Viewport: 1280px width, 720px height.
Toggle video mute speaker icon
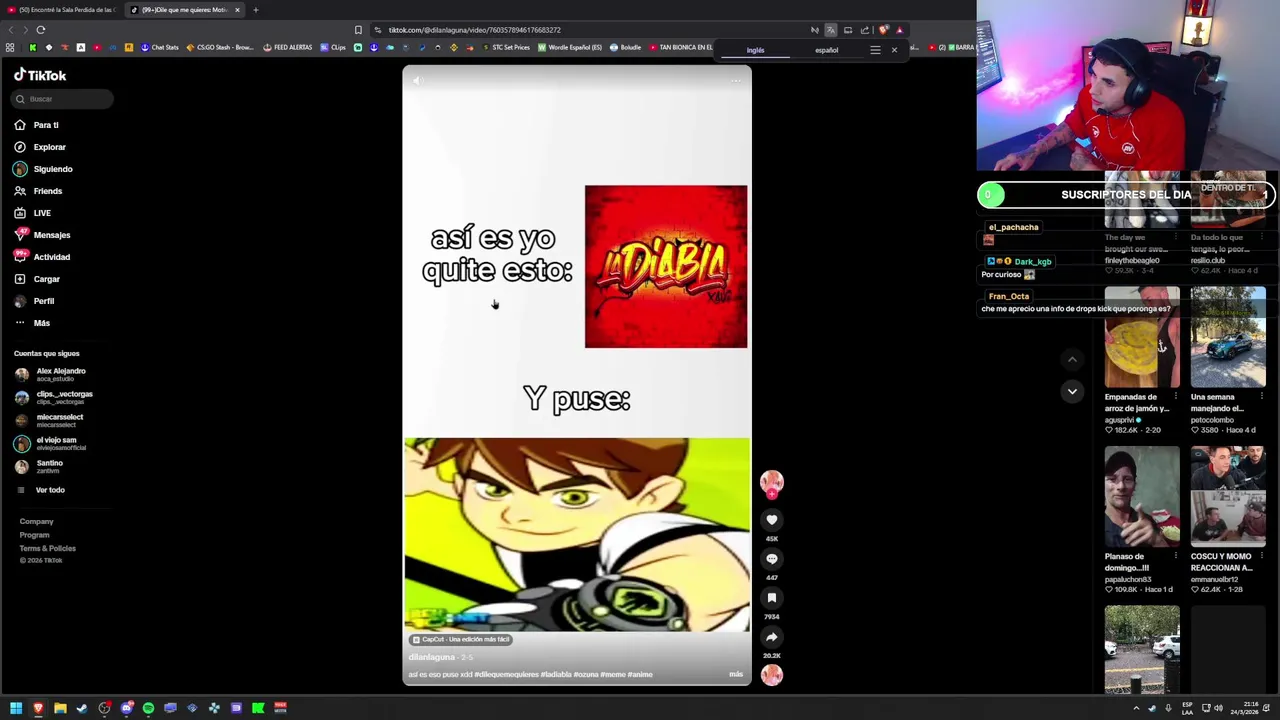tap(417, 81)
